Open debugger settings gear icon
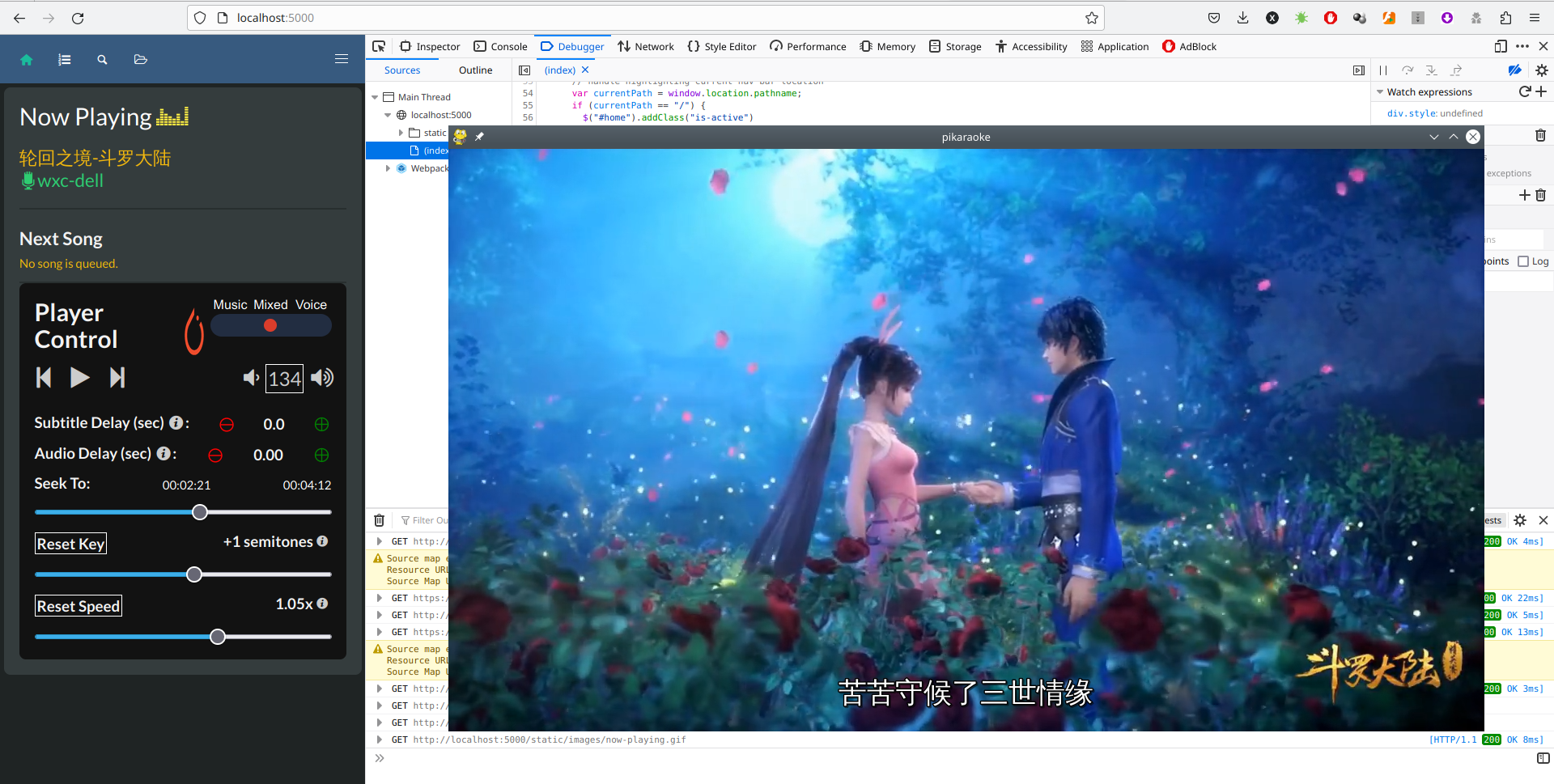Viewport: 1554px width, 784px height. tap(1542, 70)
